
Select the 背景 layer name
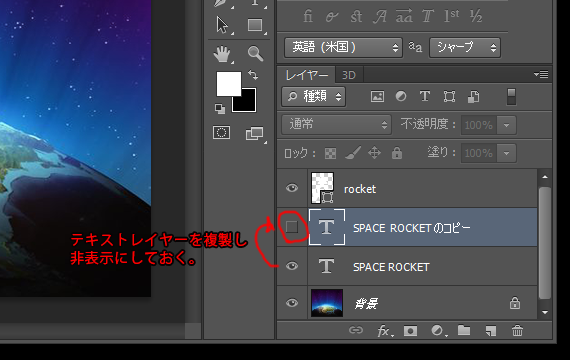pos(366,303)
